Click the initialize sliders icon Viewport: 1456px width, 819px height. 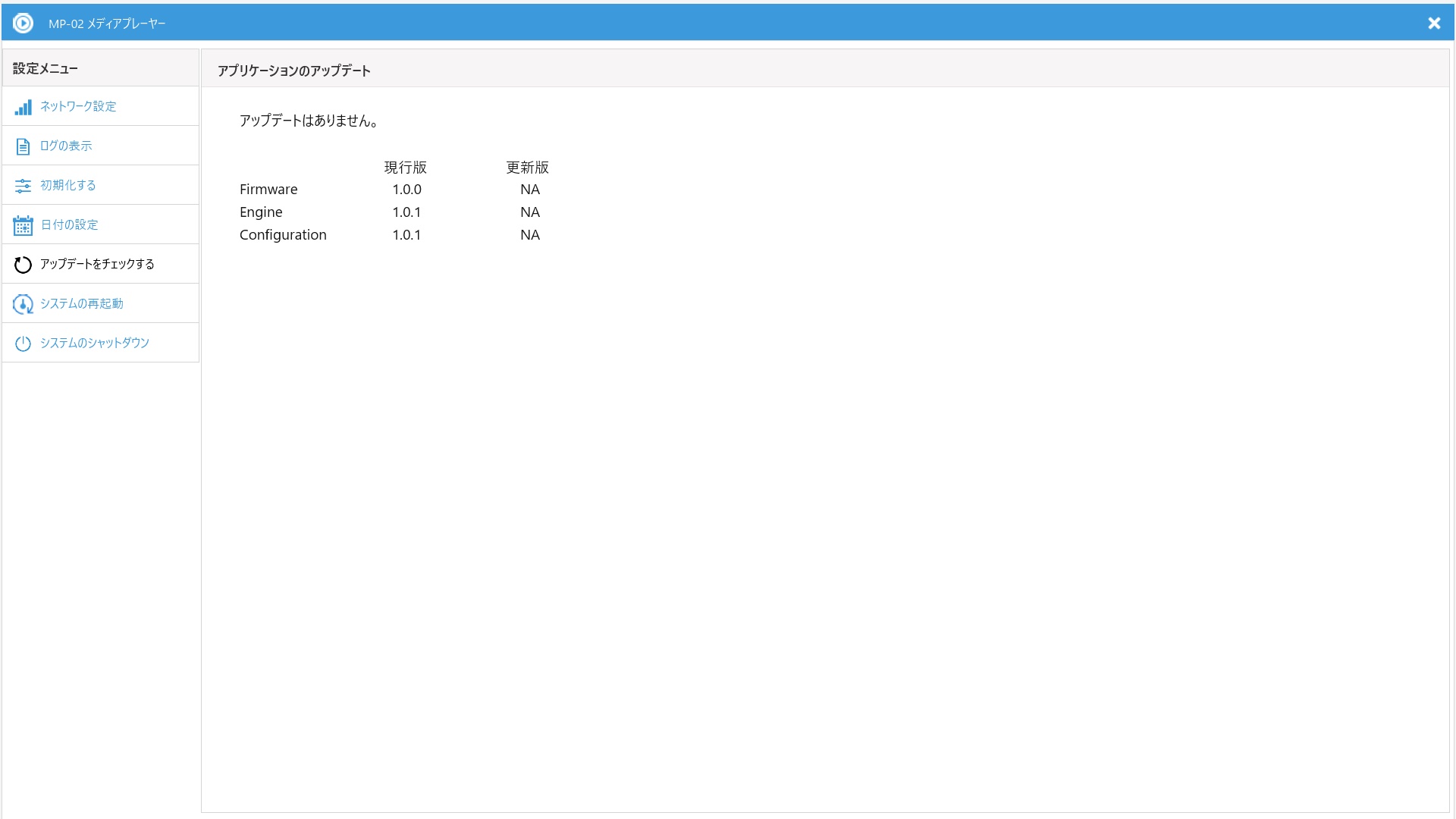[x=23, y=186]
